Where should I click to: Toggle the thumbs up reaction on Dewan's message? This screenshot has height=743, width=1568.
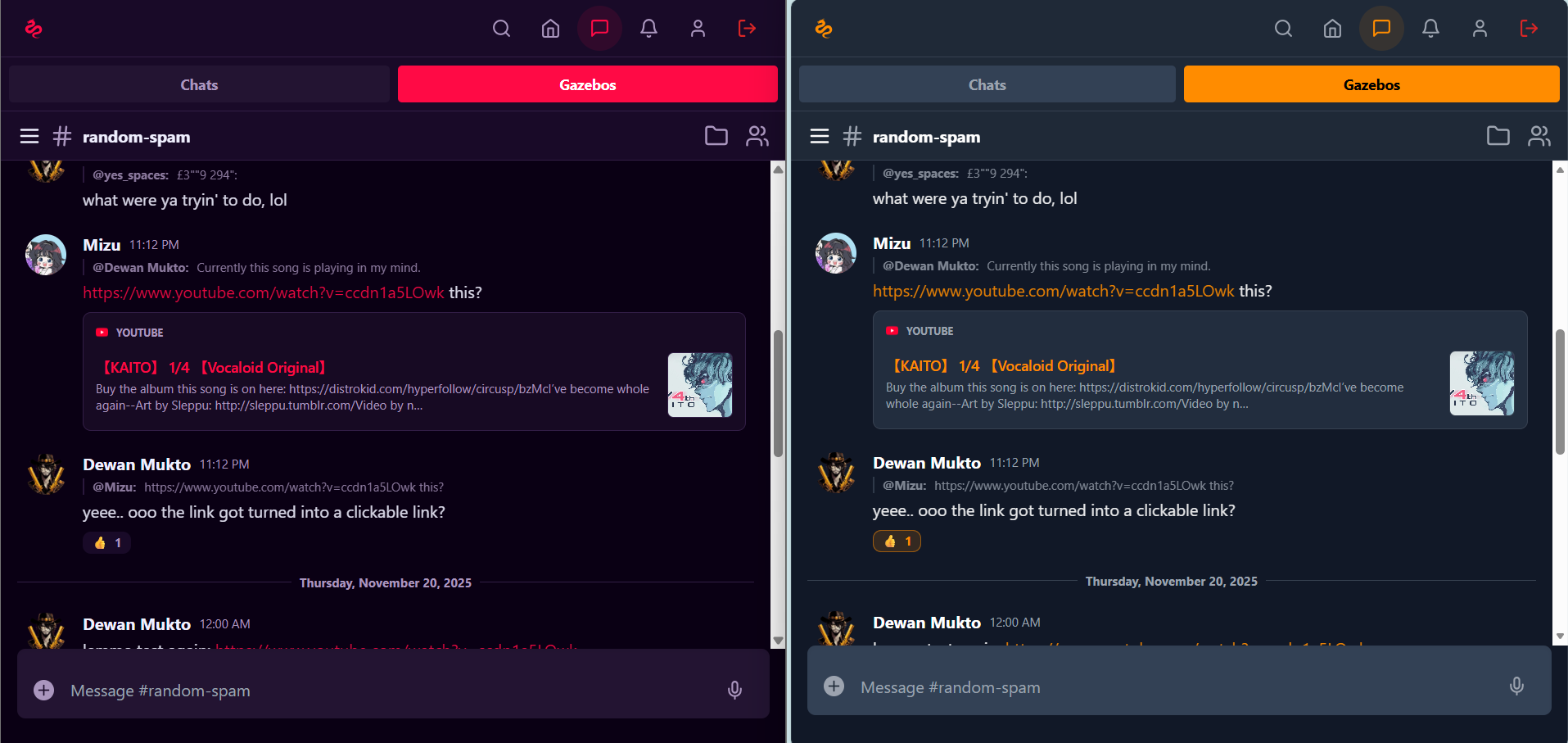click(x=106, y=541)
